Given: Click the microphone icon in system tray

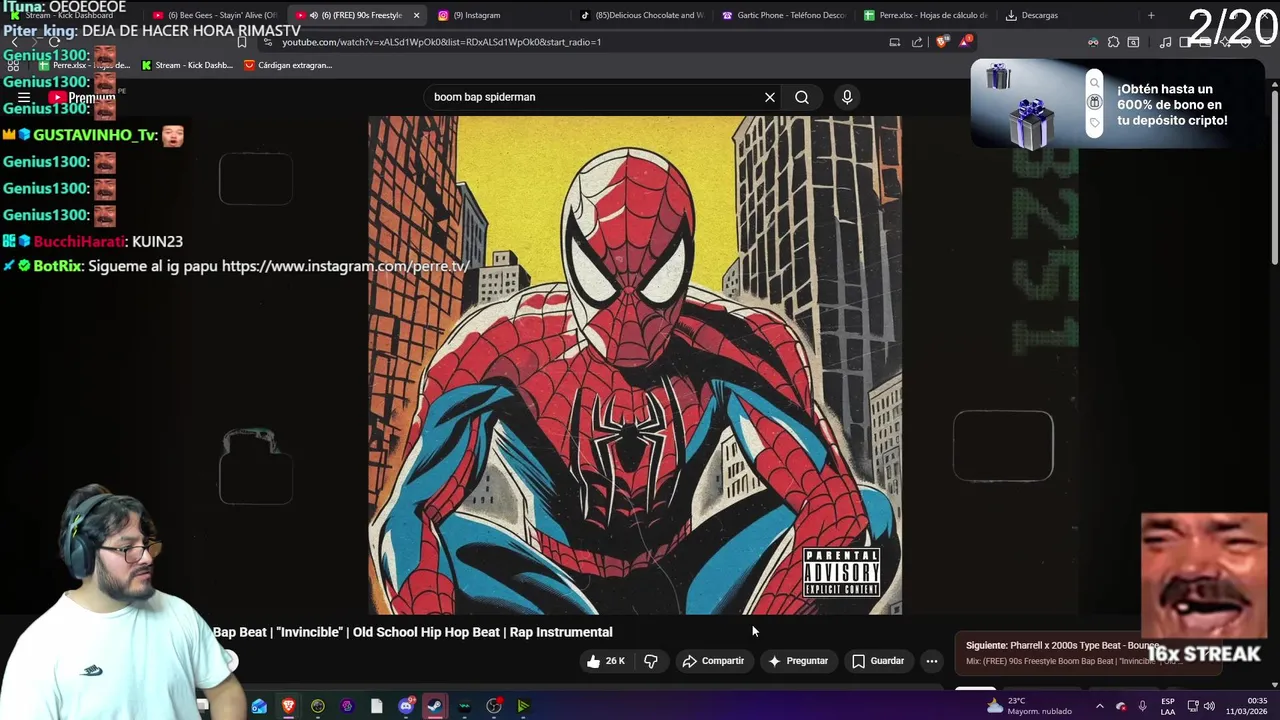Looking at the screenshot, I should click(x=1143, y=706).
